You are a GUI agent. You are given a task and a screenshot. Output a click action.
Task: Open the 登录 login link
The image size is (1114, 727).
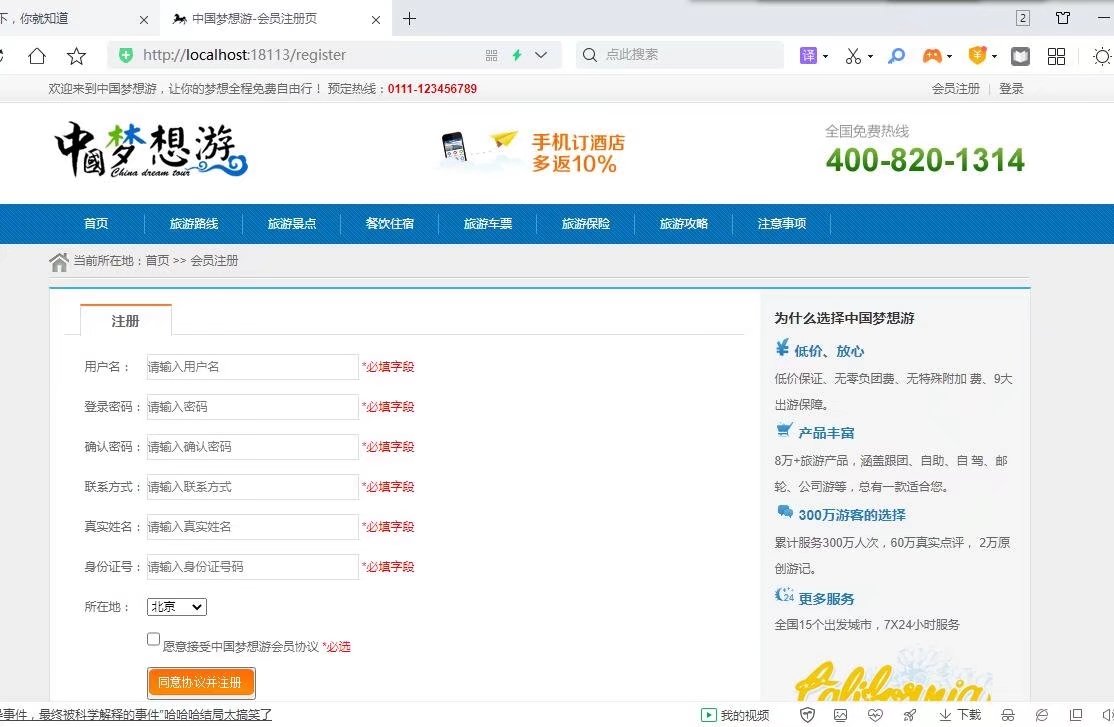click(x=1010, y=88)
